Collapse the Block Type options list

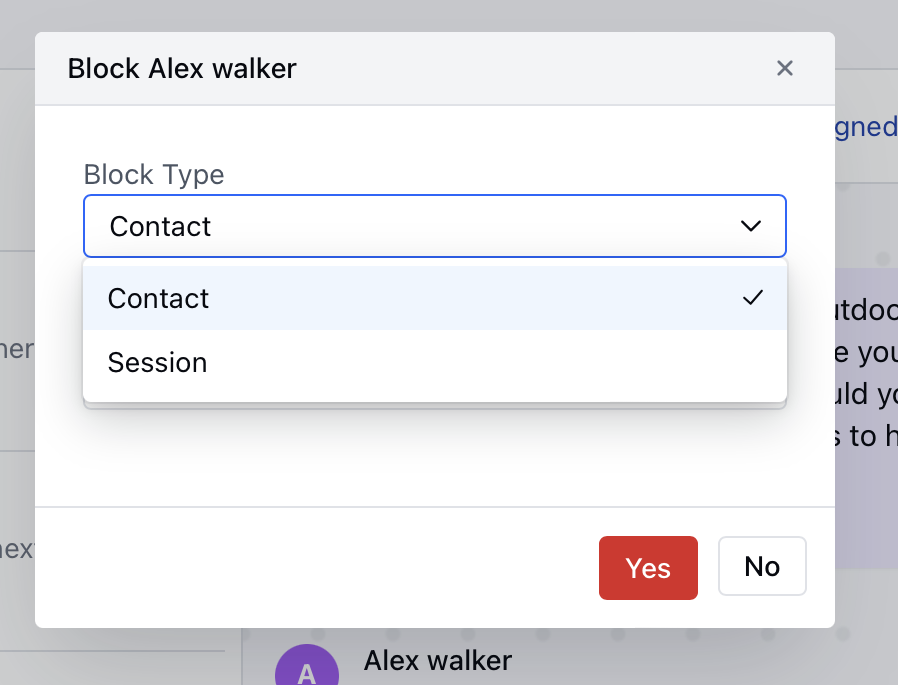point(751,226)
